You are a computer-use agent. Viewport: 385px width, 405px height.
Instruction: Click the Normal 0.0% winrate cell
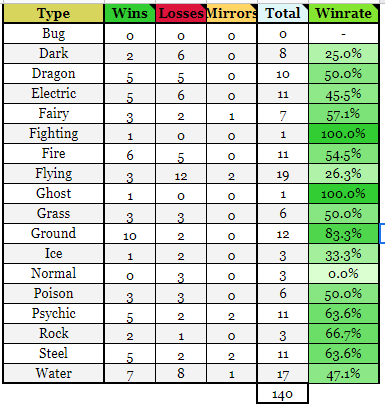click(x=343, y=274)
